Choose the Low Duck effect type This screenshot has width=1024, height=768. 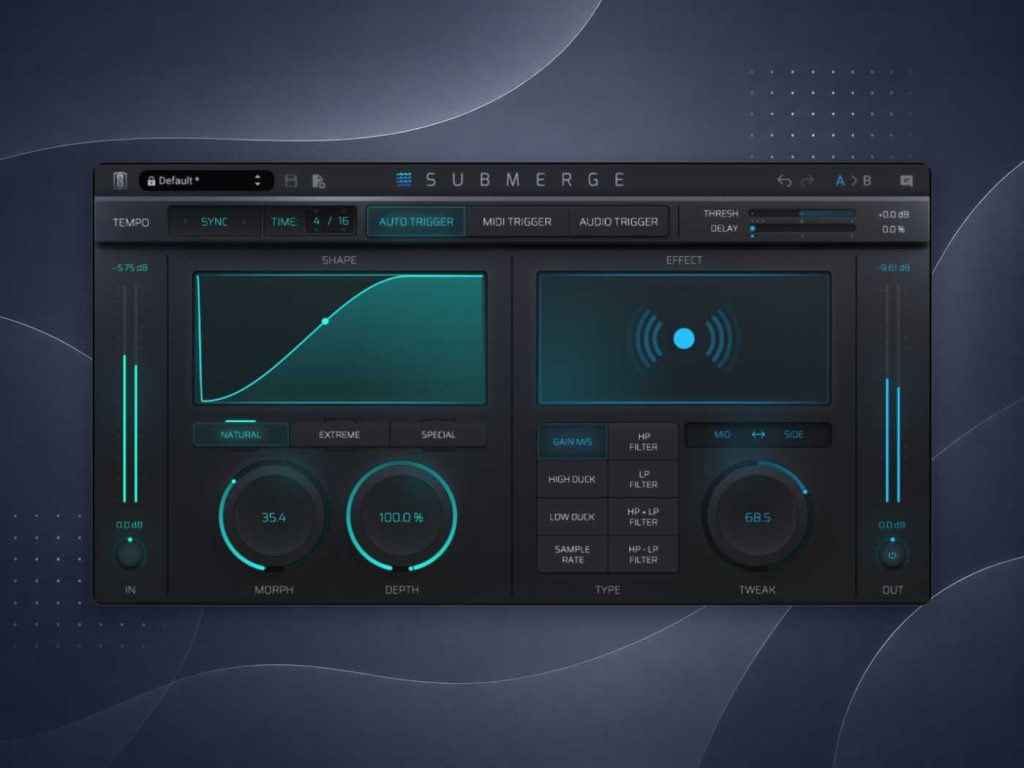(x=572, y=517)
